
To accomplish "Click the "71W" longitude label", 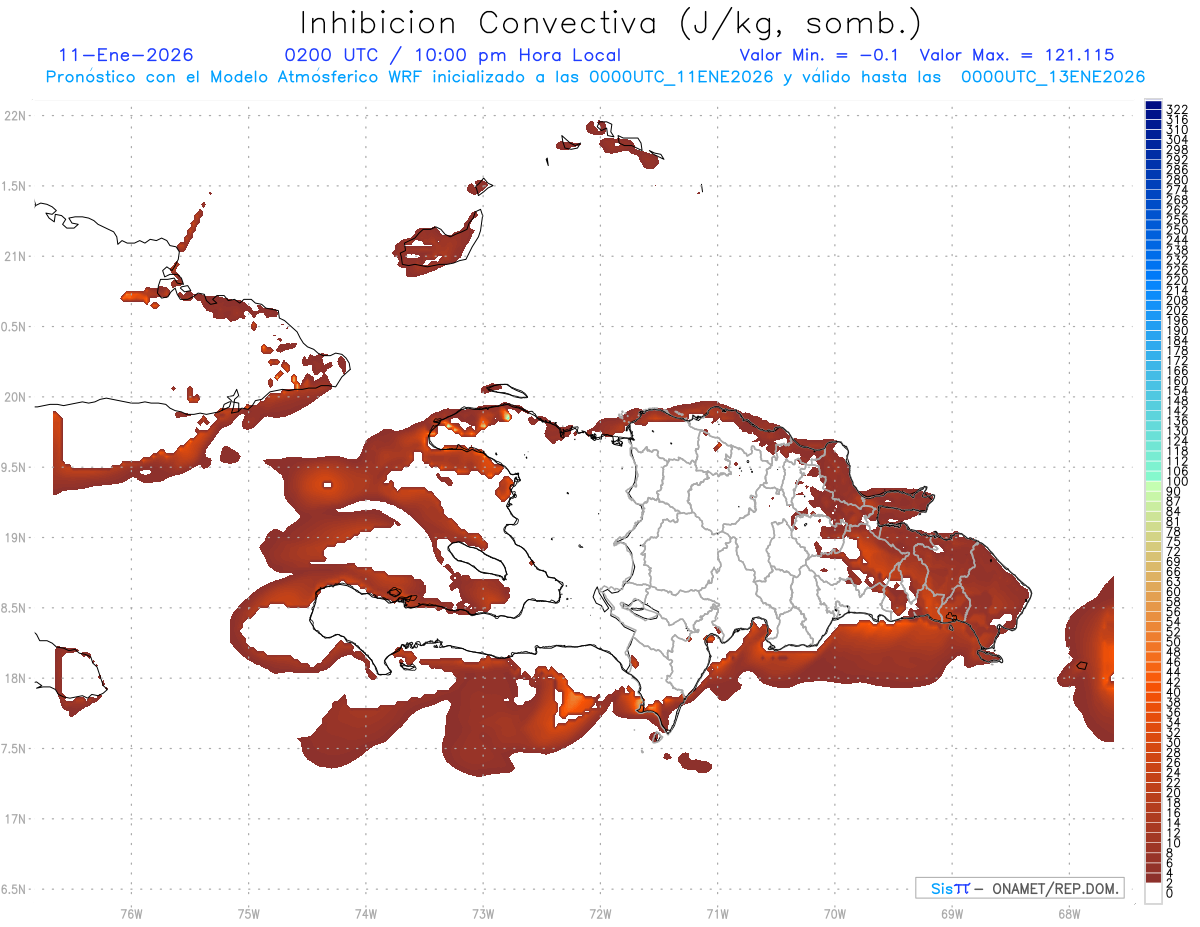I will click(x=717, y=913).
